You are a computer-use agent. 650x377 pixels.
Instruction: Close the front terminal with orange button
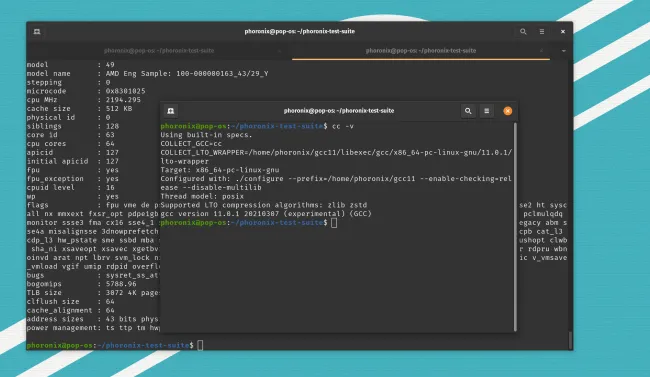(507, 111)
